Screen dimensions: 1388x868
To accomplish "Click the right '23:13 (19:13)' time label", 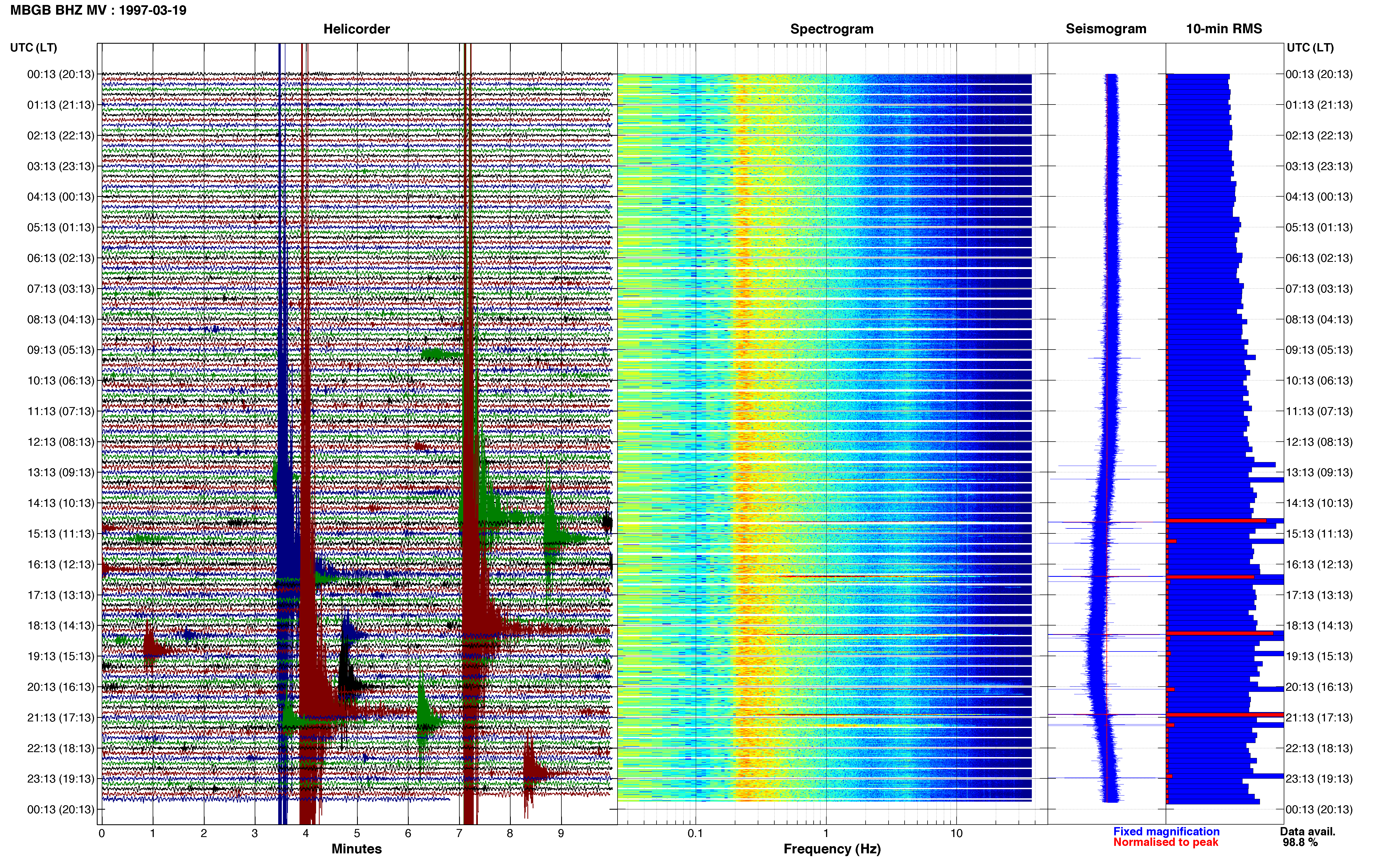I will coord(1319,779).
